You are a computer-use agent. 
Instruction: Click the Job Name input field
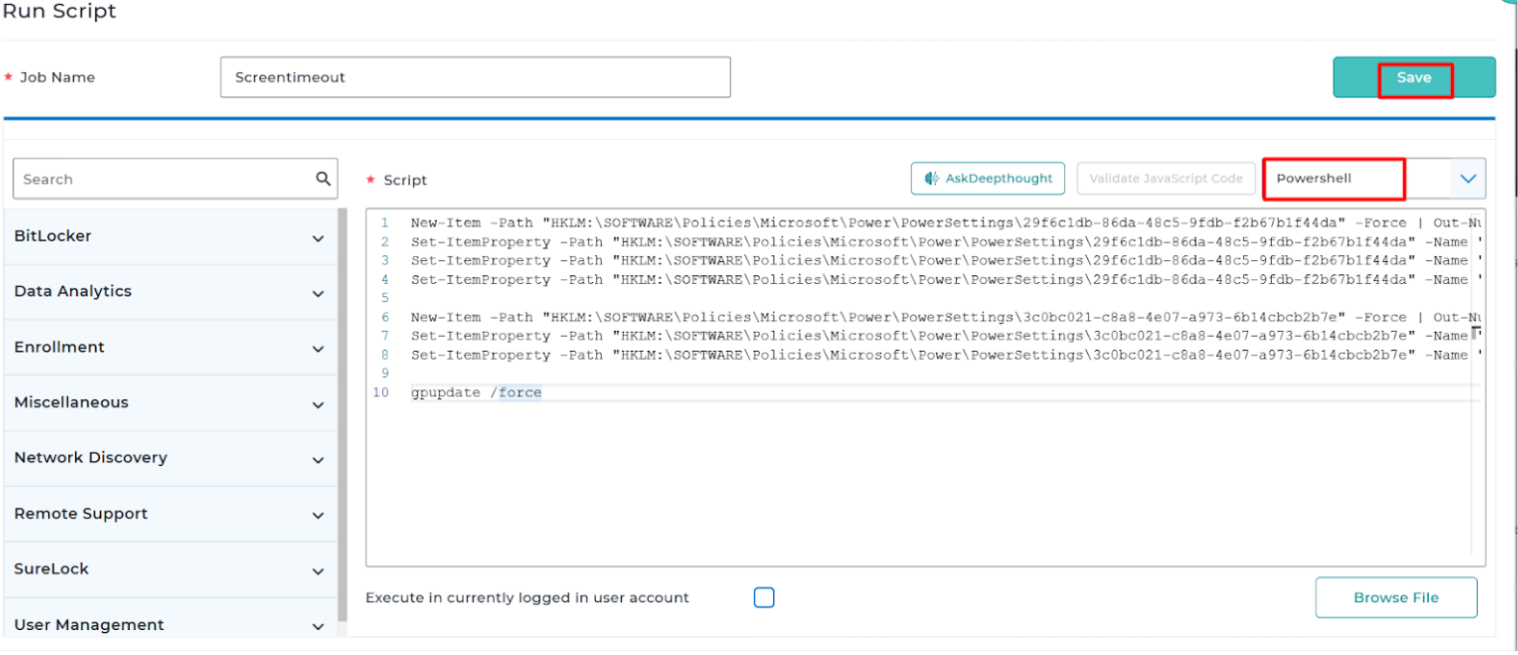[475, 77]
